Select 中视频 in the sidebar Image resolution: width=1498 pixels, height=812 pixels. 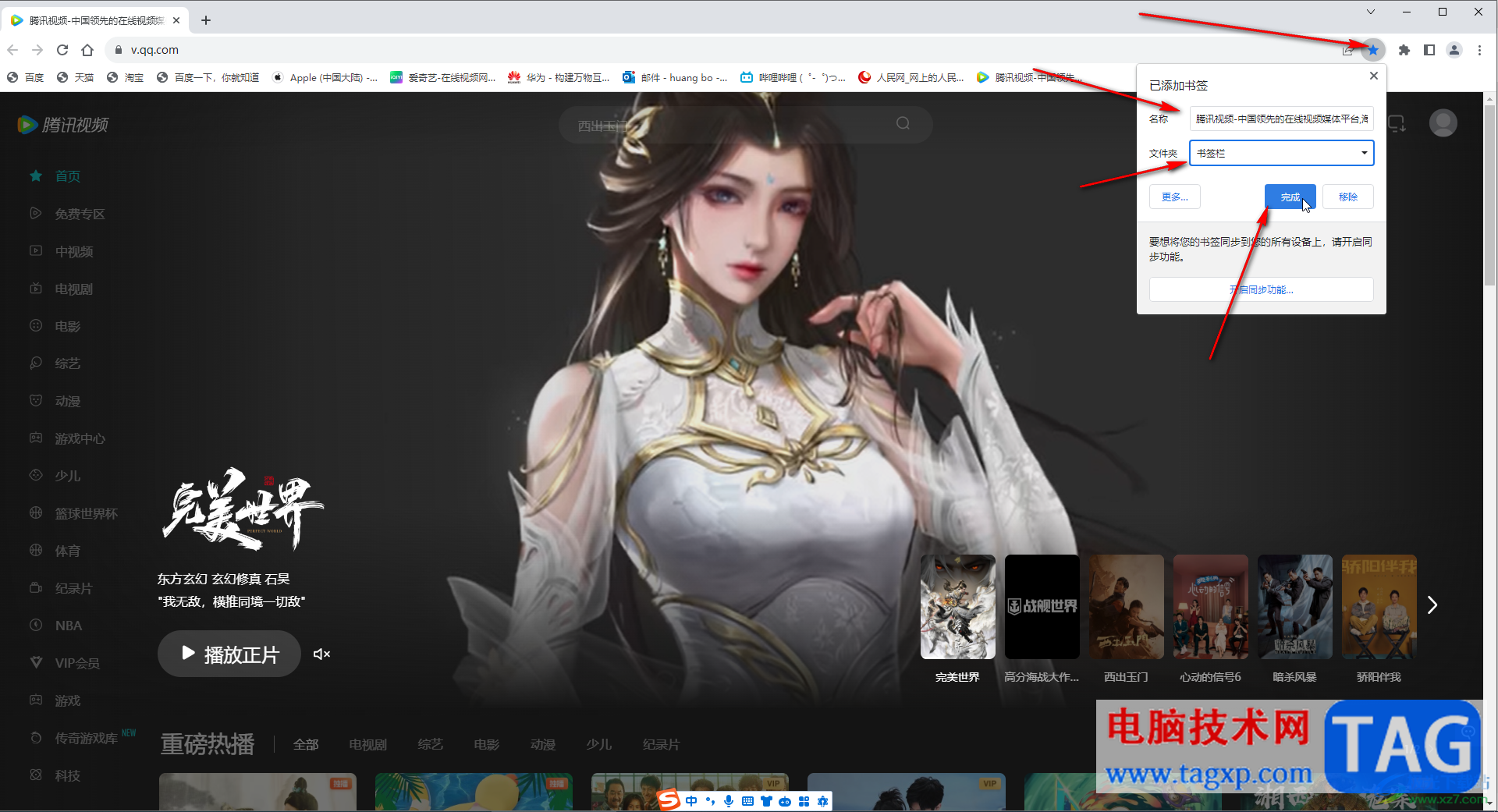62,251
